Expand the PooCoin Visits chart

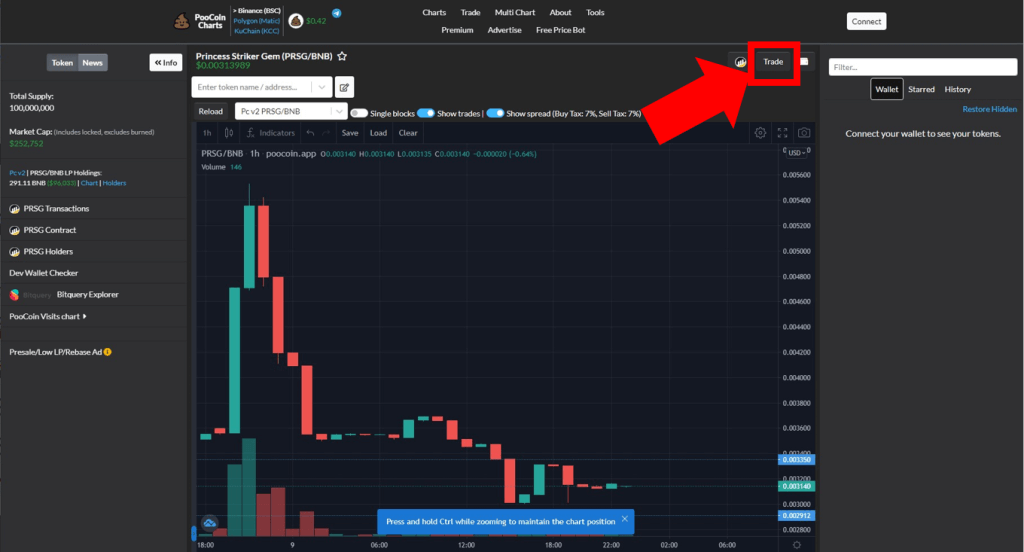[x=48, y=316]
